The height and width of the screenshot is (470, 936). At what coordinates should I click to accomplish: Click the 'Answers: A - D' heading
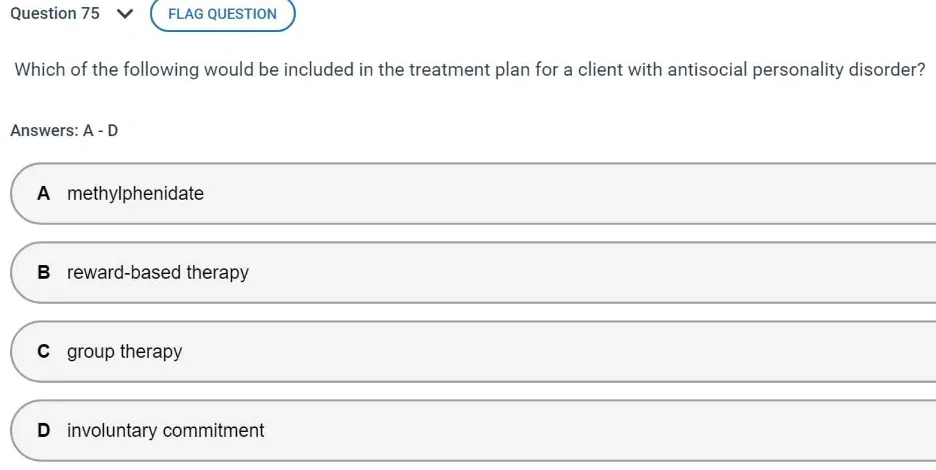coord(64,130)
